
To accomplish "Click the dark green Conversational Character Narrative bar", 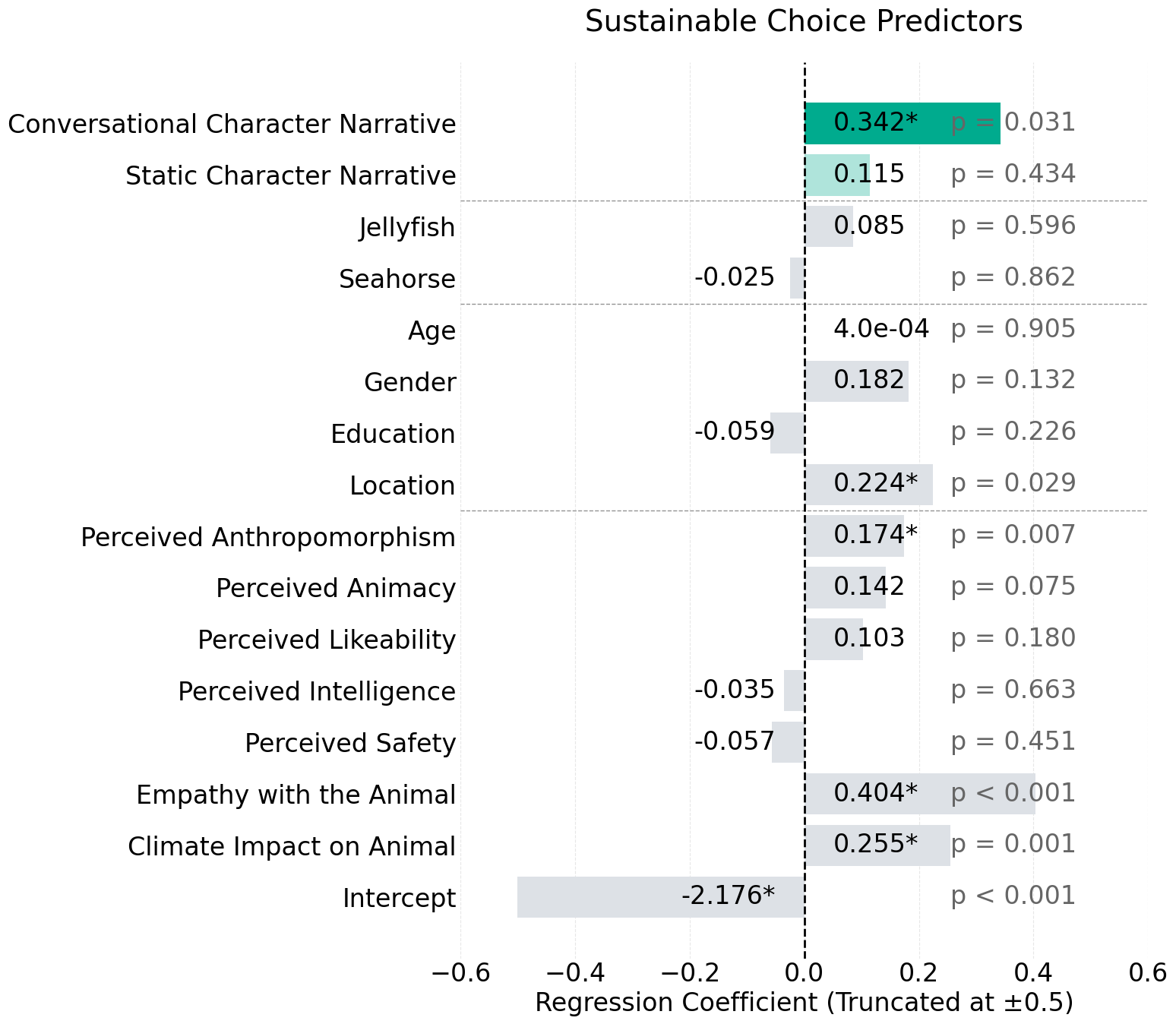I will [903, 123].
